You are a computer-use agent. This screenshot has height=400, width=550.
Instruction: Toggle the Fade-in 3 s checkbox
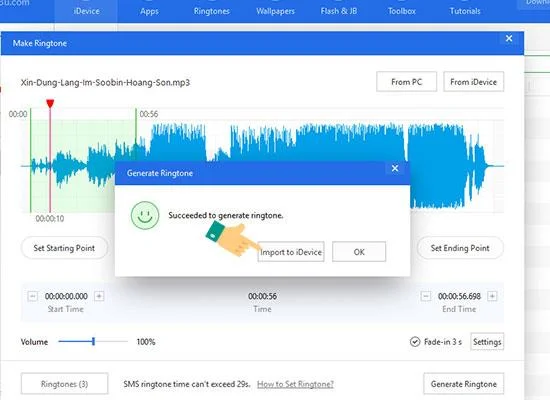tap(415, 342)
